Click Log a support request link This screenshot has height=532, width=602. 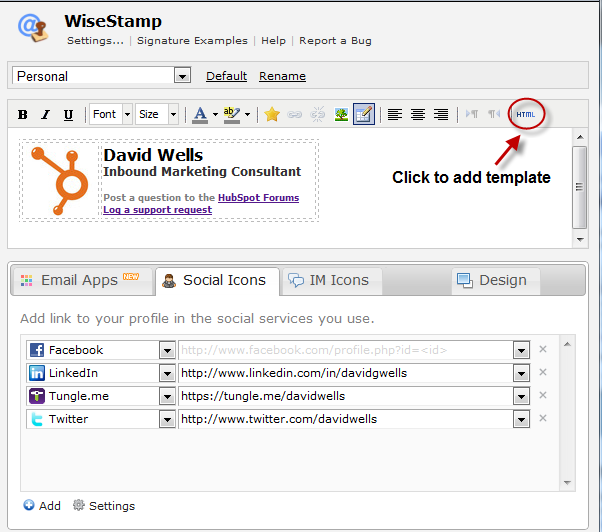coord(157,210)
